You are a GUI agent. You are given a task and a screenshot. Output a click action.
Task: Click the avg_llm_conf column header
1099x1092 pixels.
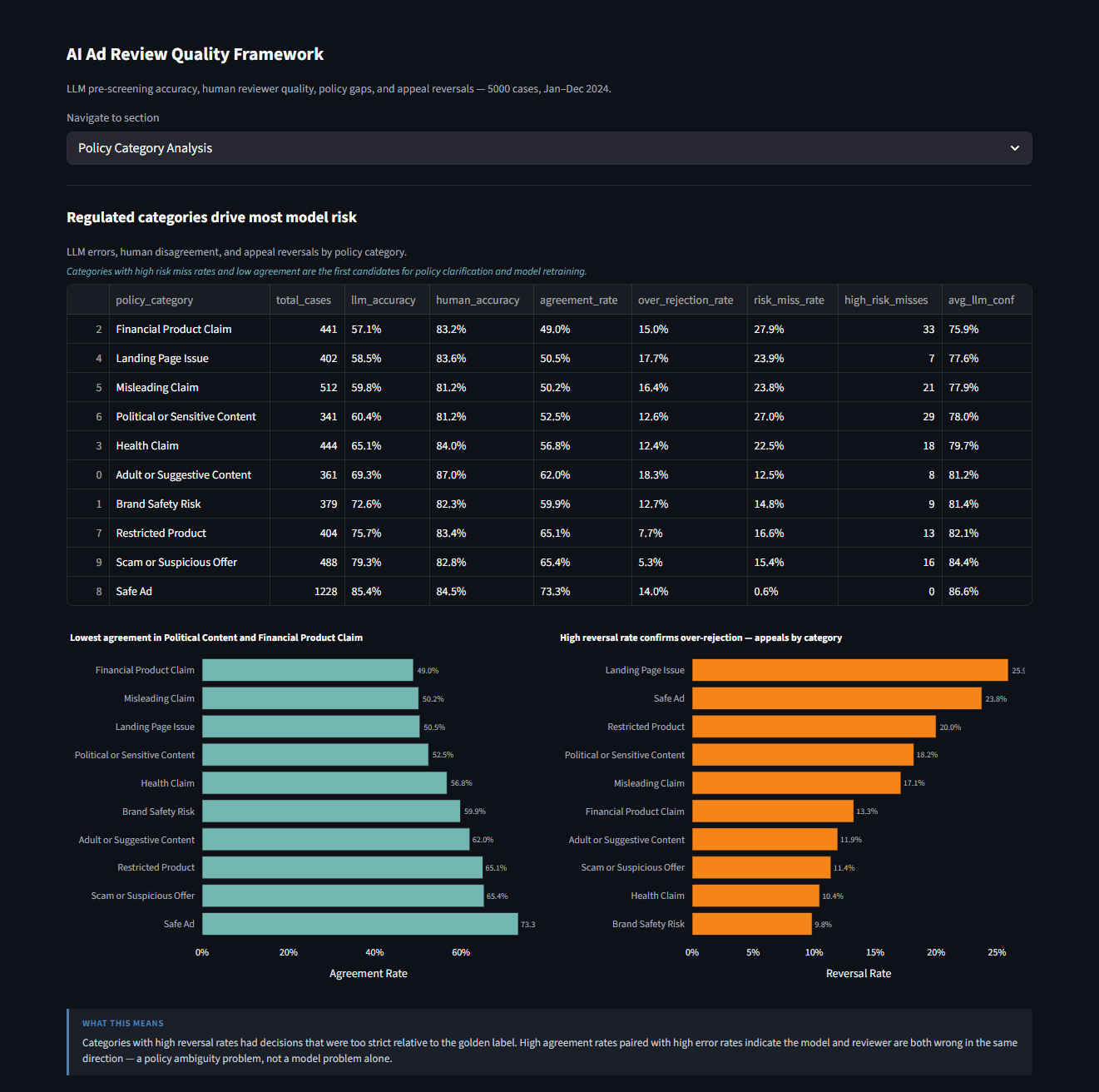click(987, 300)
